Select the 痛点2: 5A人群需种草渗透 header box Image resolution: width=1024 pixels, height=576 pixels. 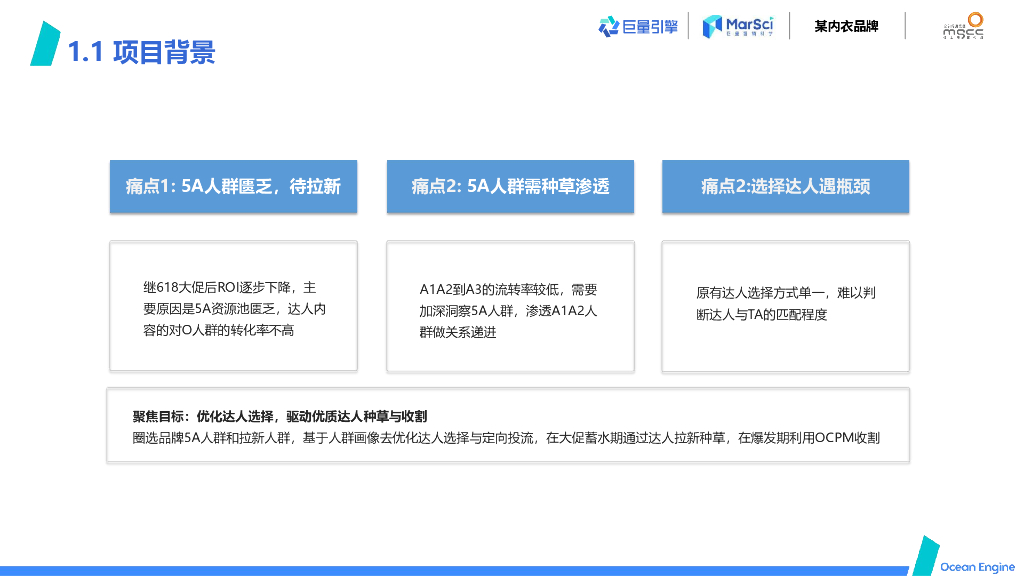(x=510, y=186)
